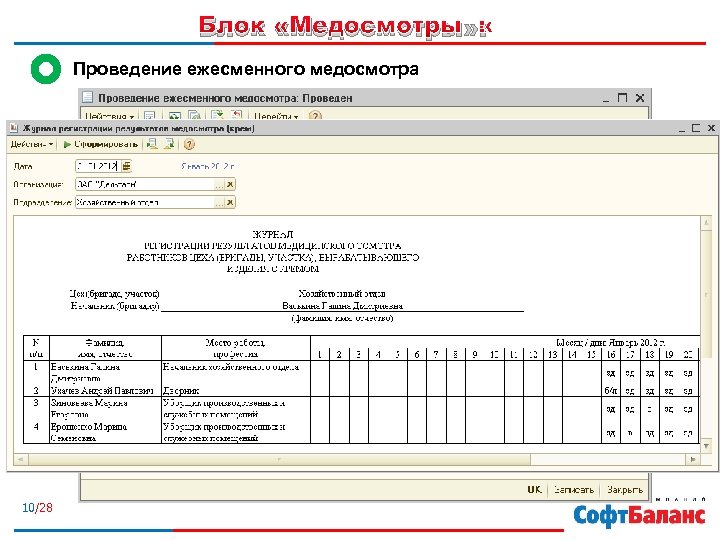Open the Подразделение selection with the ellipsis button
The height and width of the screenshot is (540, 720).
(x=219, y=202)
